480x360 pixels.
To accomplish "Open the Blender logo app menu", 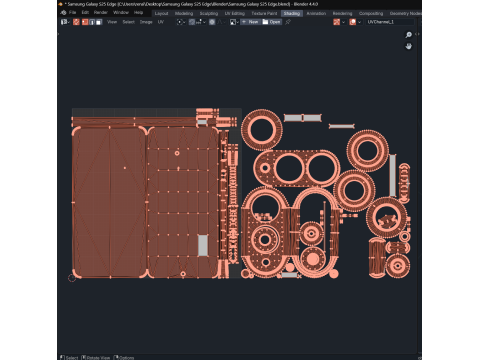I will click(x=63, y=13).
